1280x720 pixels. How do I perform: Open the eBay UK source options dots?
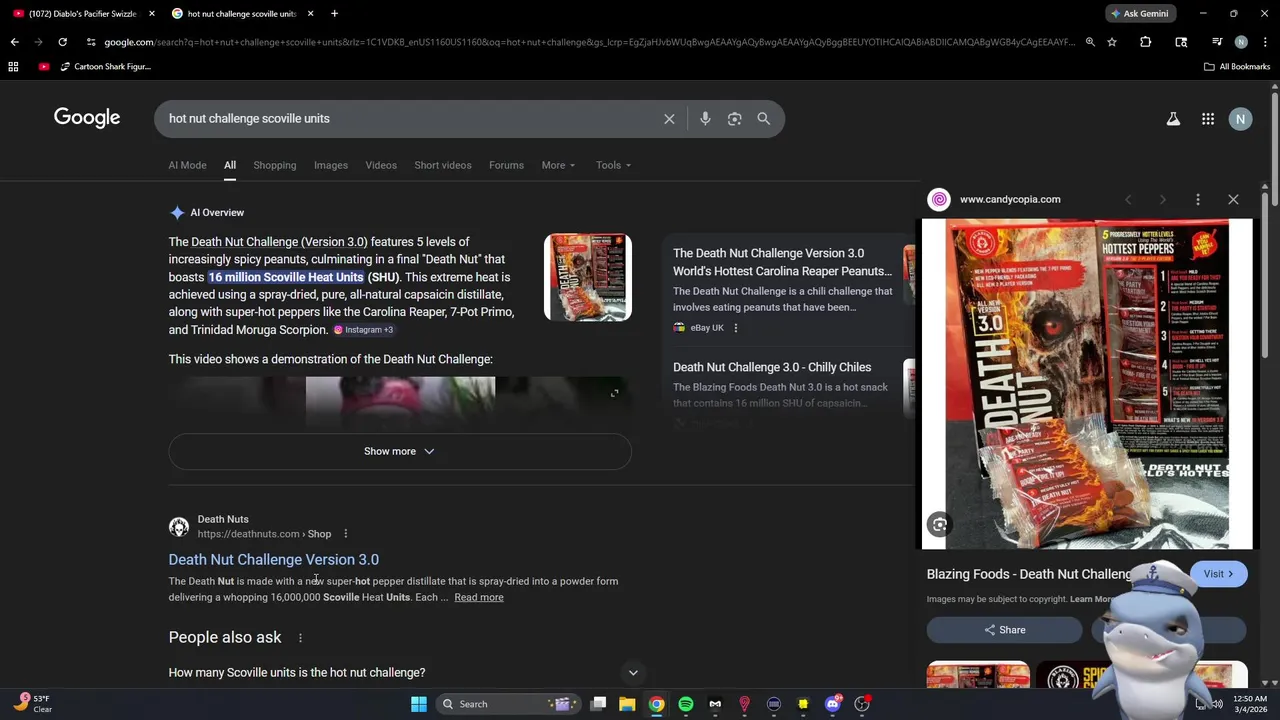click(735, 328)
